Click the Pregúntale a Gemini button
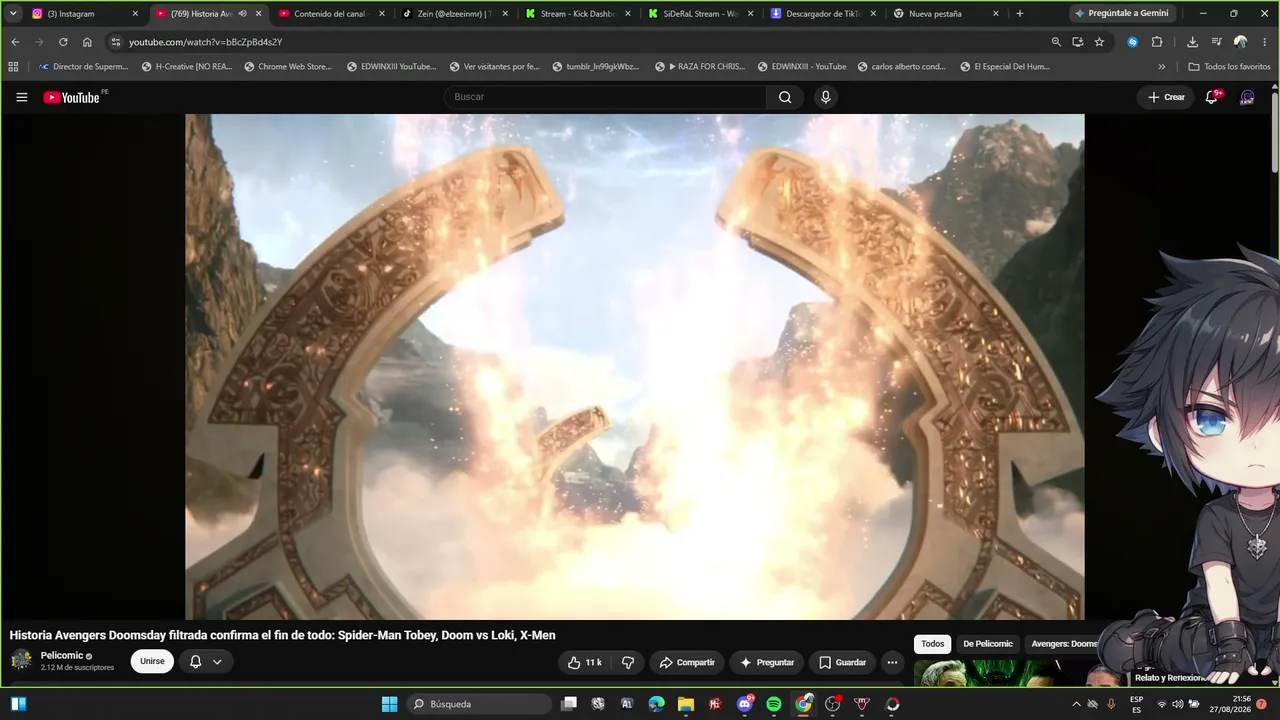Viewport: 1280px width, 720px height. [1120, 14]
